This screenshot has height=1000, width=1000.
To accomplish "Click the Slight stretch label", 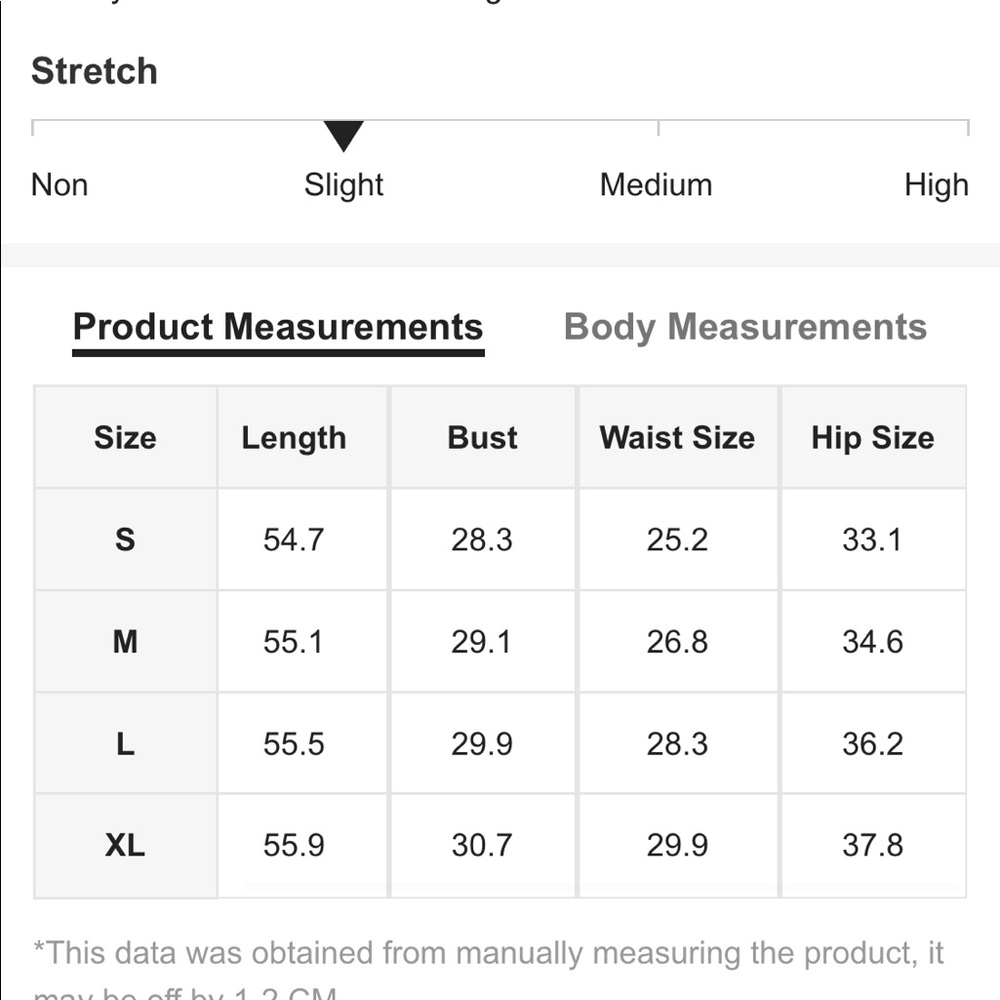I will pyautogui.click(x=344, y=185).
